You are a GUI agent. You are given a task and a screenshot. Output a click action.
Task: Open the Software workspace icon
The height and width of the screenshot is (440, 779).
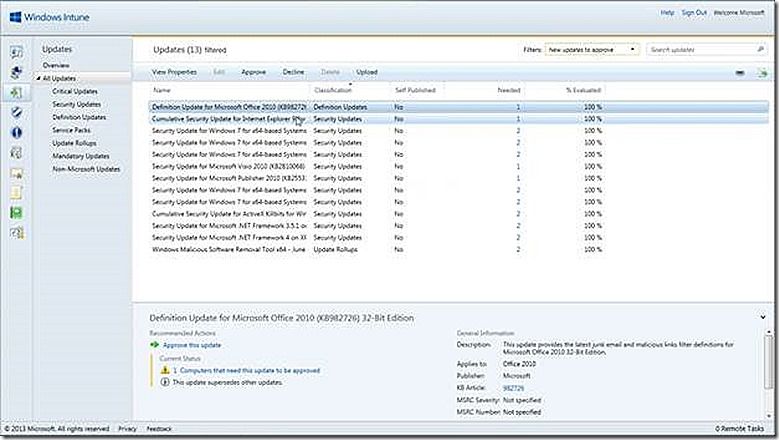[x=16, y=152]
